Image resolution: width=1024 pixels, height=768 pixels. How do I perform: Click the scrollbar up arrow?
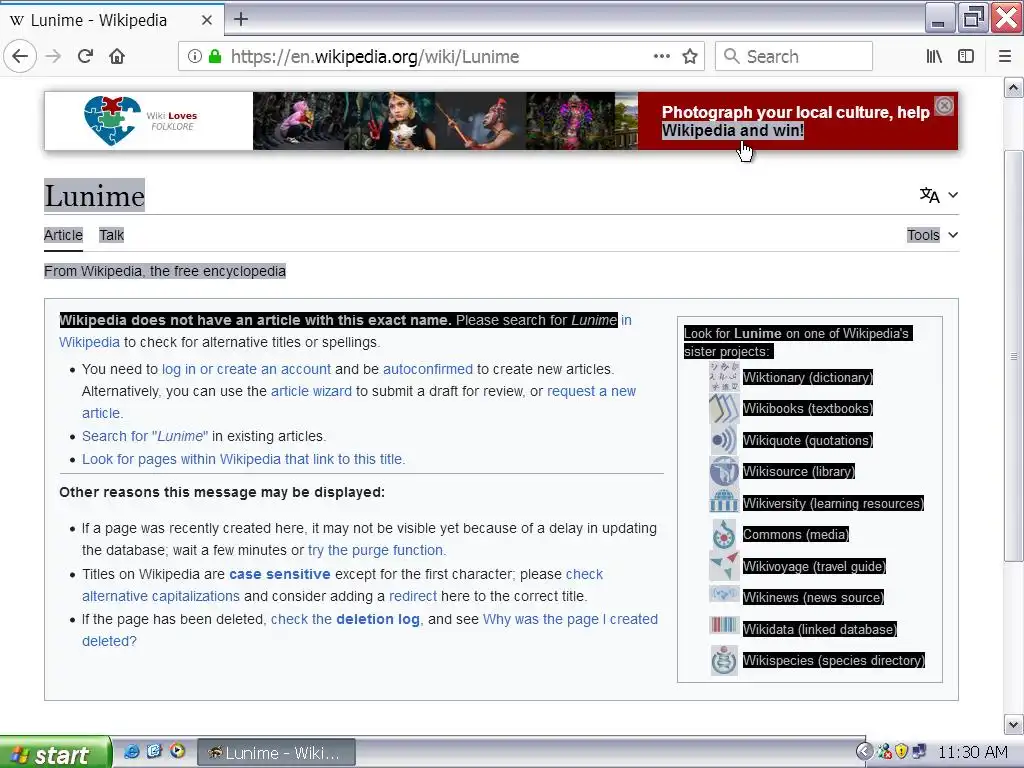(1013, 88)
